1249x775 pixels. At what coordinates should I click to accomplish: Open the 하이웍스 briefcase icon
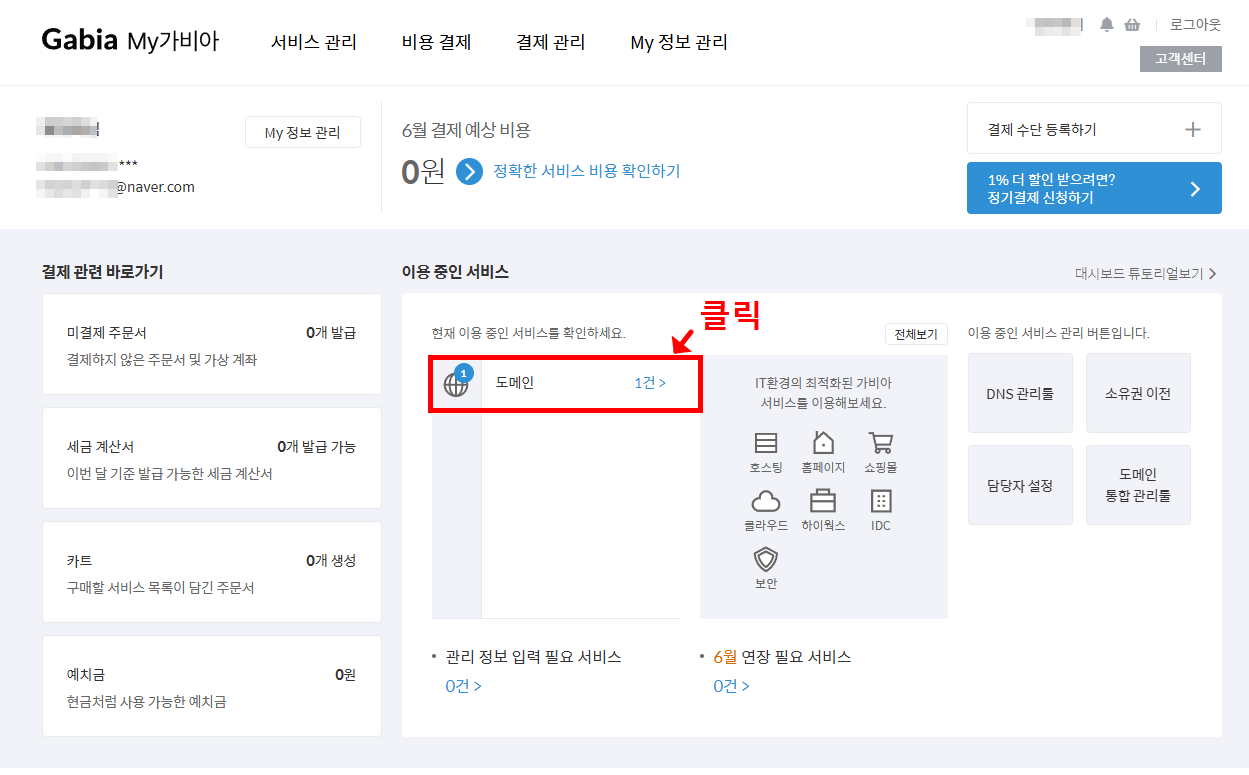pyautogui.click(x=823, y=500)
